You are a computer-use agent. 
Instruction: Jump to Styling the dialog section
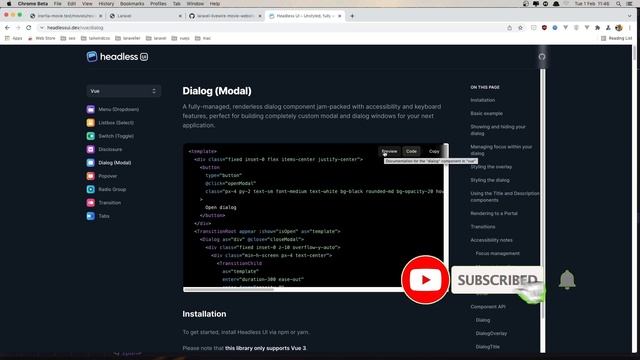490,180
